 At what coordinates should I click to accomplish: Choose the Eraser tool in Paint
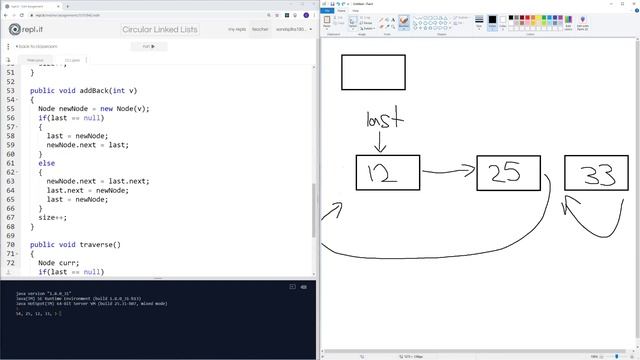click(x=381, y=27)
